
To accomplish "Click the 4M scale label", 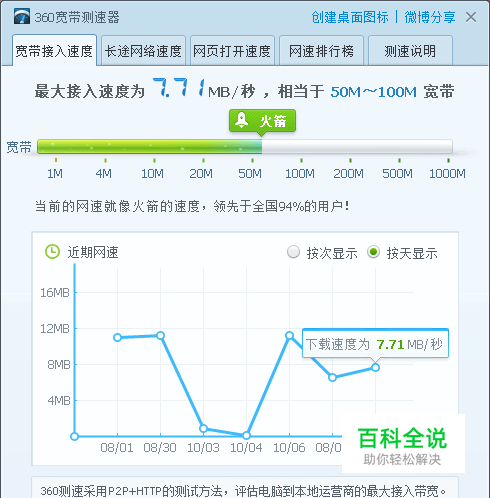I will tap(104, 174).
